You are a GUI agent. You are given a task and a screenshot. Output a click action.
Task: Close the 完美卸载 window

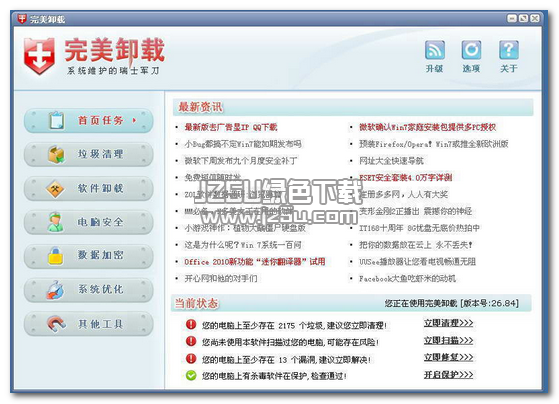coord(535,18)
